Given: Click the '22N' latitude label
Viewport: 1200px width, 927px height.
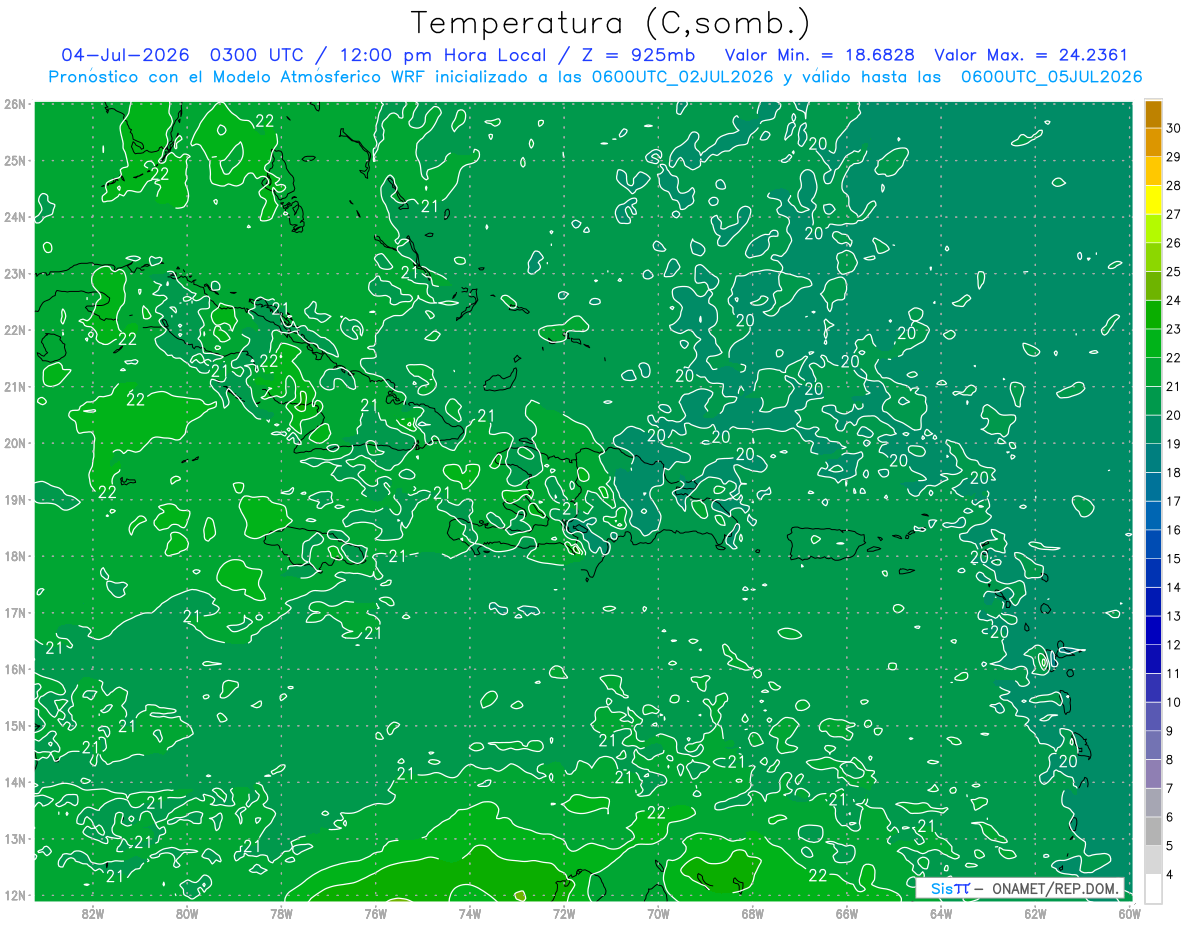Looking at the screenshot, I should coord(14,330).
